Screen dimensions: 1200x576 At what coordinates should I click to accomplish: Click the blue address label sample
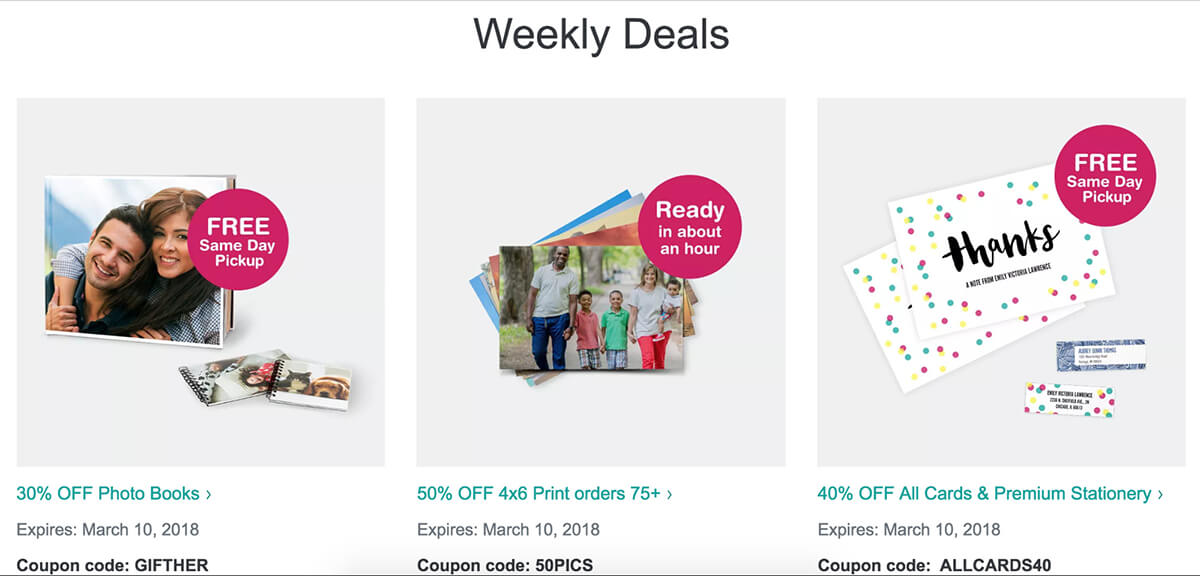pos(1100,355)
